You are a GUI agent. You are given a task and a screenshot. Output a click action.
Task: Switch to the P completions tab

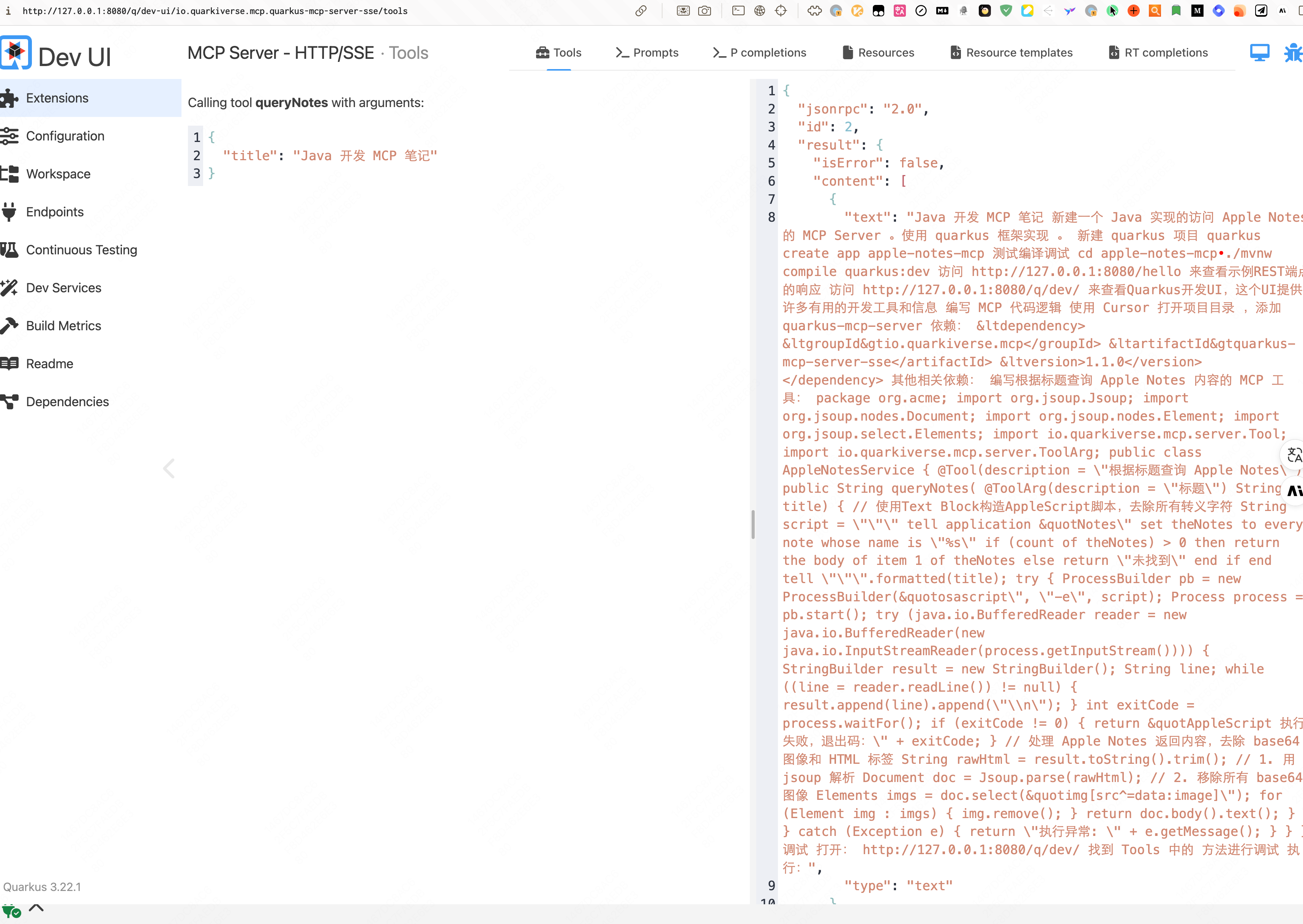(x=759, y=52)
